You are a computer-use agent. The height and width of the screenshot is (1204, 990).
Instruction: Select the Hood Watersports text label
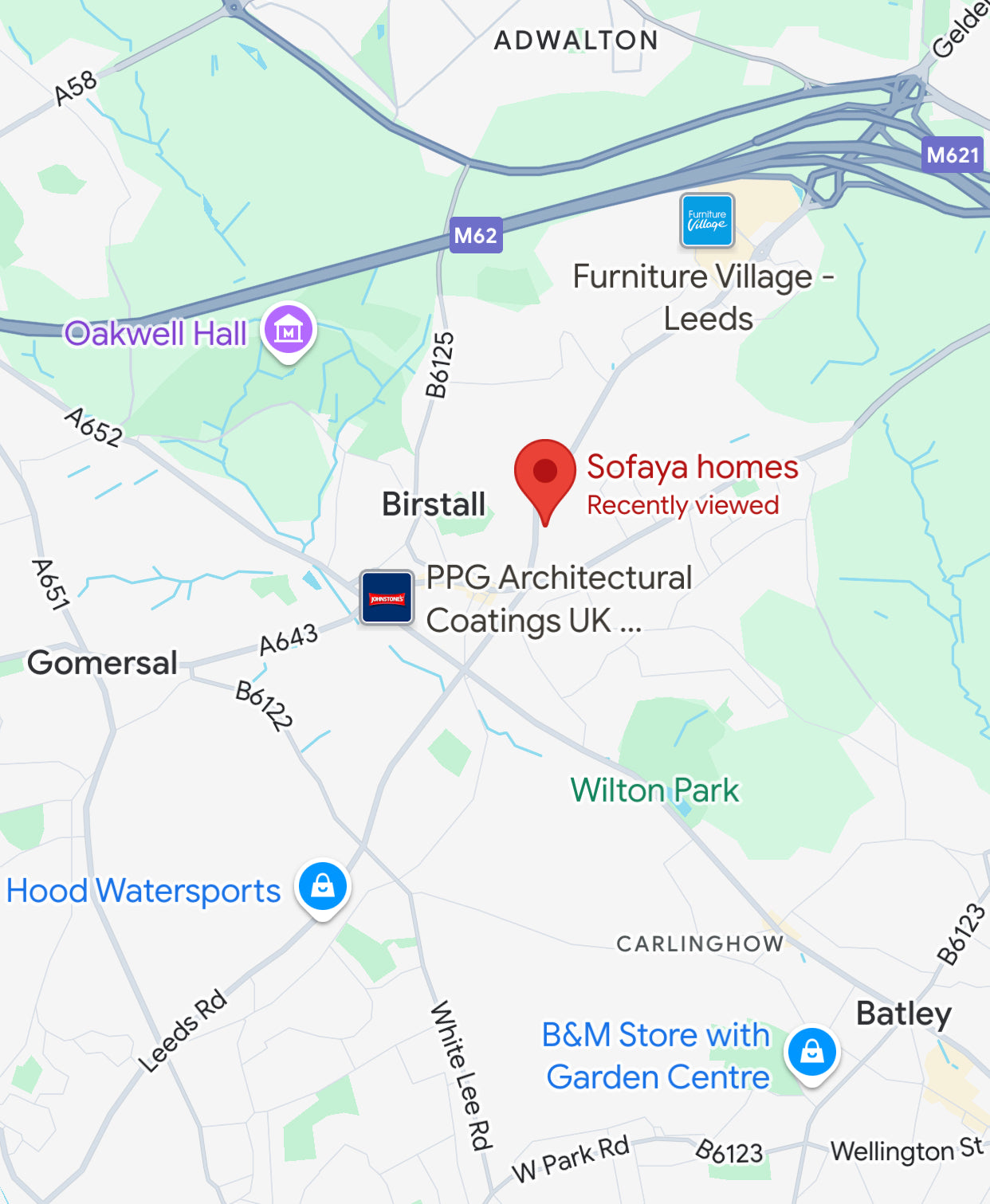click(143, 891)
